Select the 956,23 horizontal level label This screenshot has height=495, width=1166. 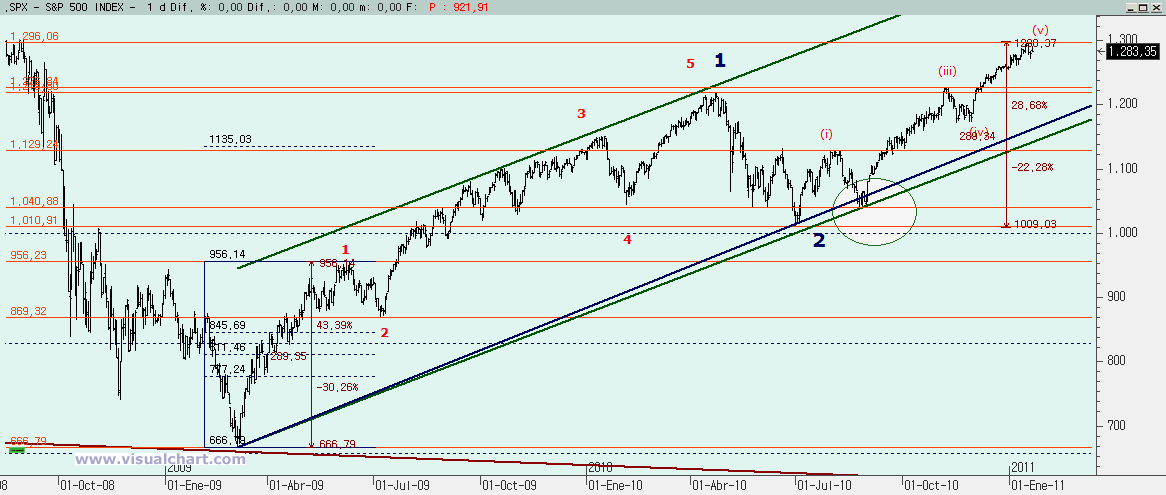(28, 255)
